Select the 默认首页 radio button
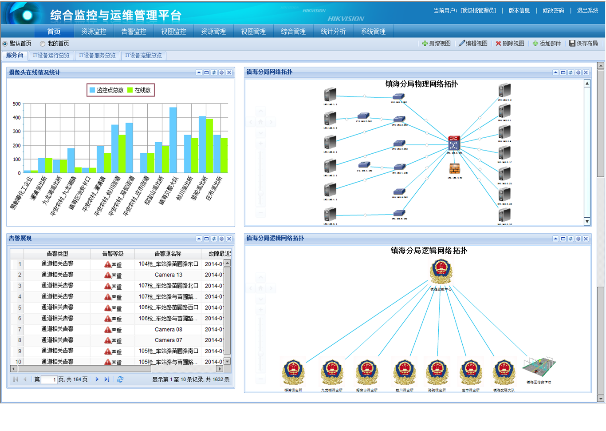Image resolution: width=606 pixels, height=431 pixels. [4, 44]
